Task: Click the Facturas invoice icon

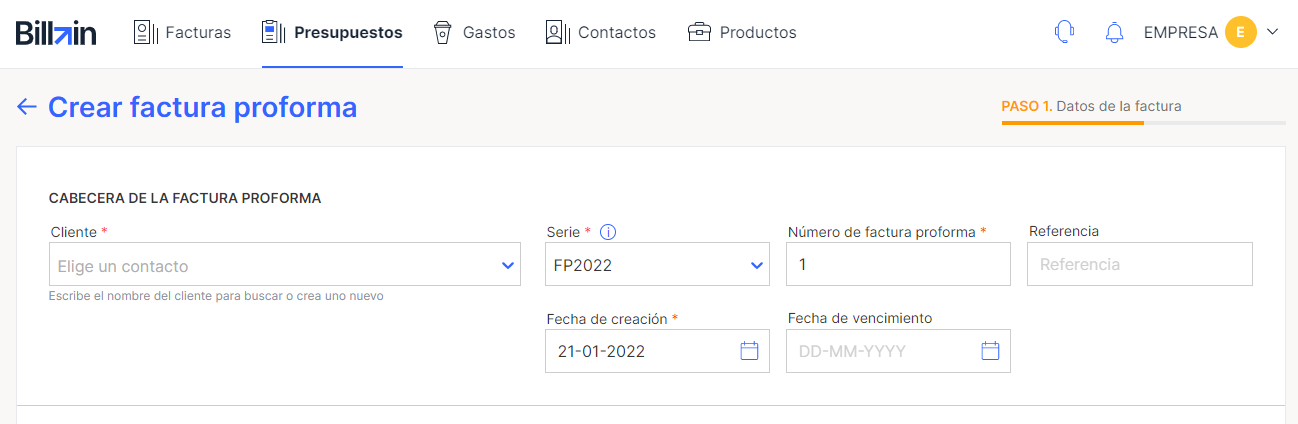Action: click(146, 32)
